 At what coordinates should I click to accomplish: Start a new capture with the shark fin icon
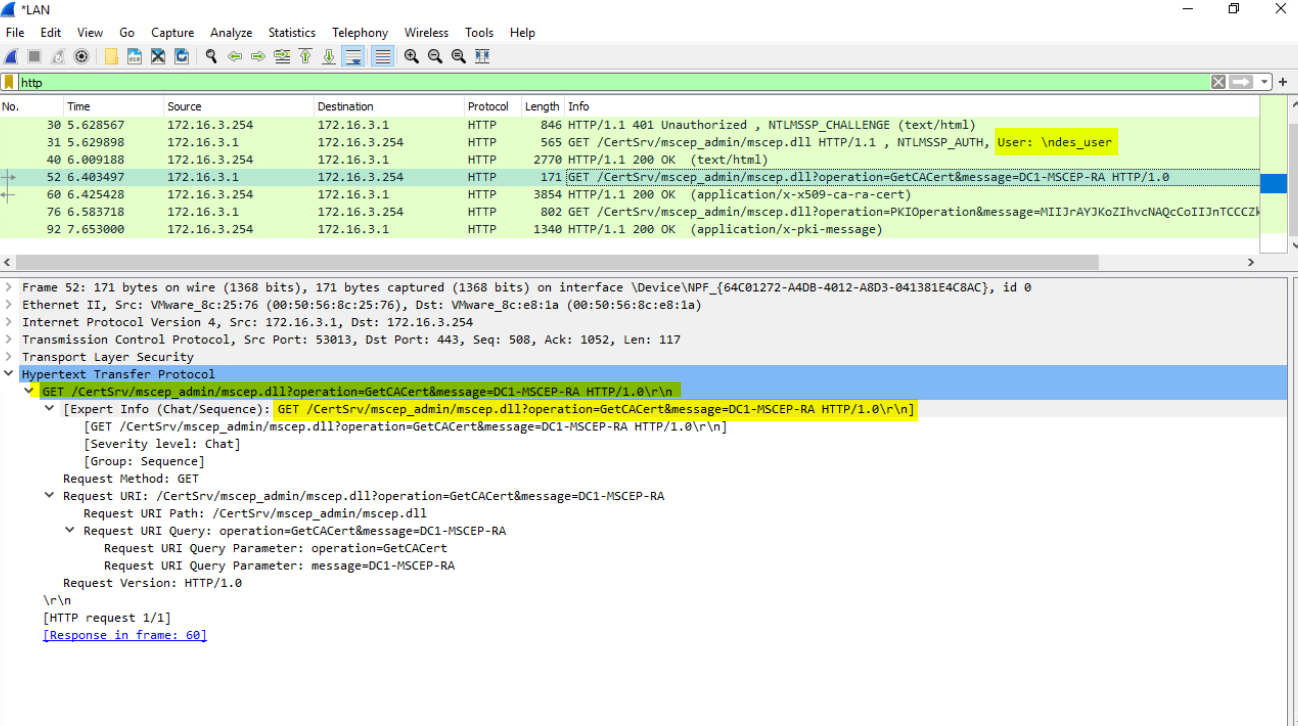tap(11, 56)
